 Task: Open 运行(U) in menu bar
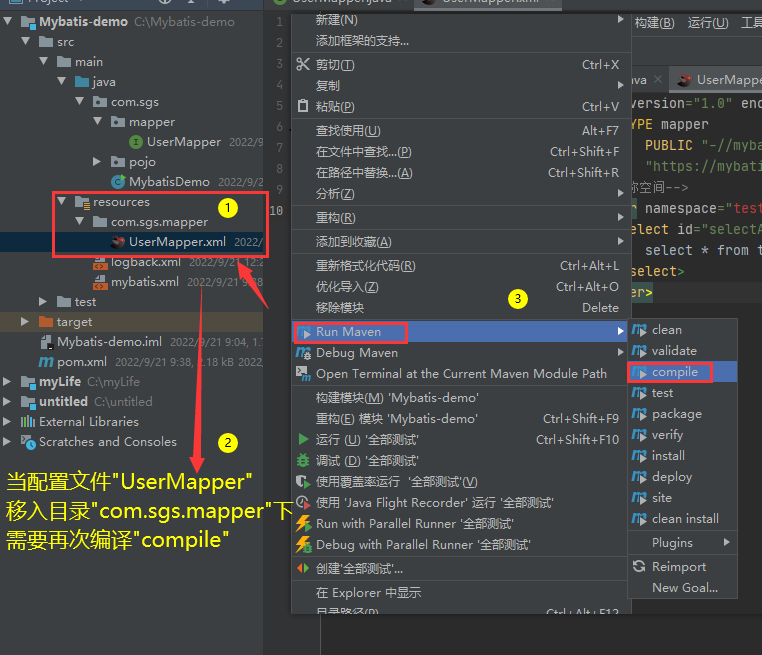708,22
